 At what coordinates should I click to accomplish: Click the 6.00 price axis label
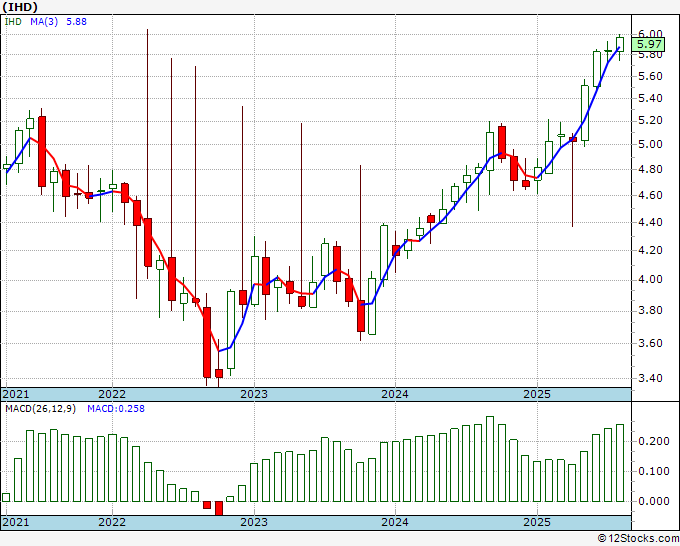pyautogui.click(x=650, y=33)
